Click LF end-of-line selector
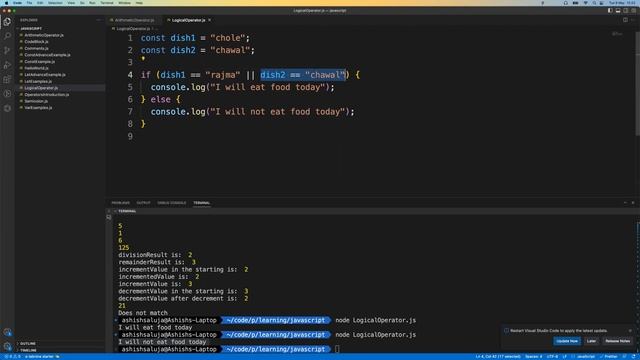Screen dimensions: 640x360 [x=564, y=357]
